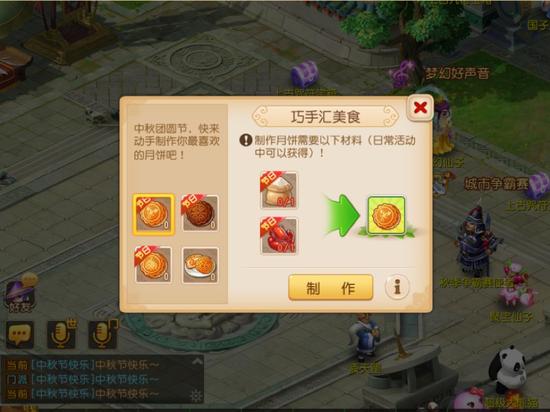Click the resulting mooncake on green tile
The image size is (550, 412).
[x=387, y=215]
